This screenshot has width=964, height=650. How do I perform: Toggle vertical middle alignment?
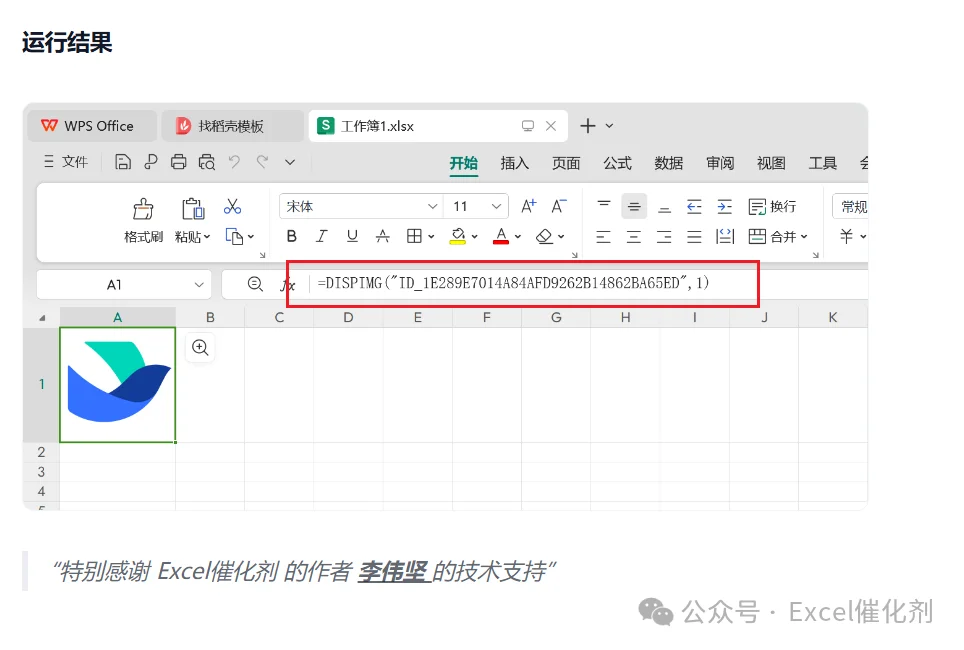[634, 207]
